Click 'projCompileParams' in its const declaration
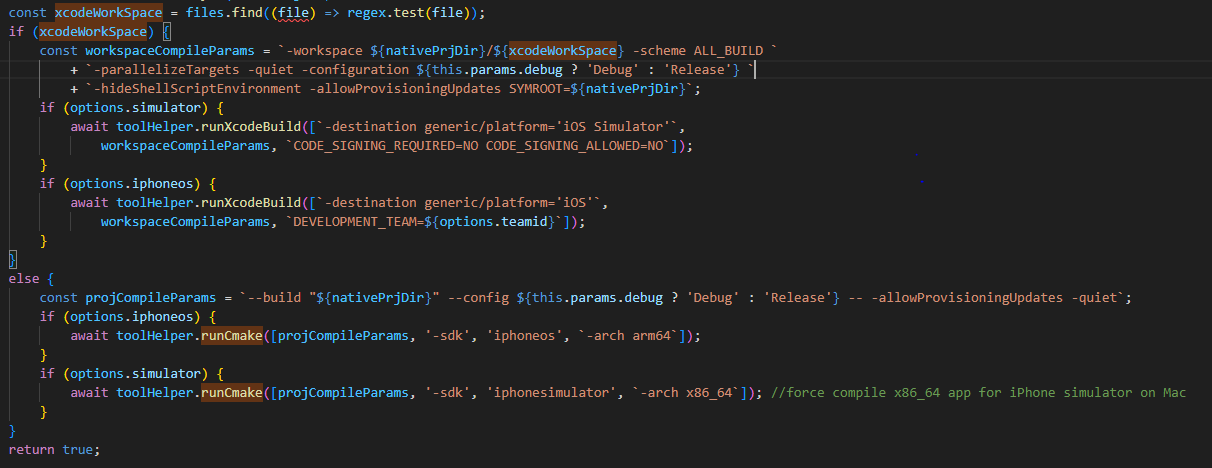The height and width of the screenshot is (468, 1212). tap(150, 297)
